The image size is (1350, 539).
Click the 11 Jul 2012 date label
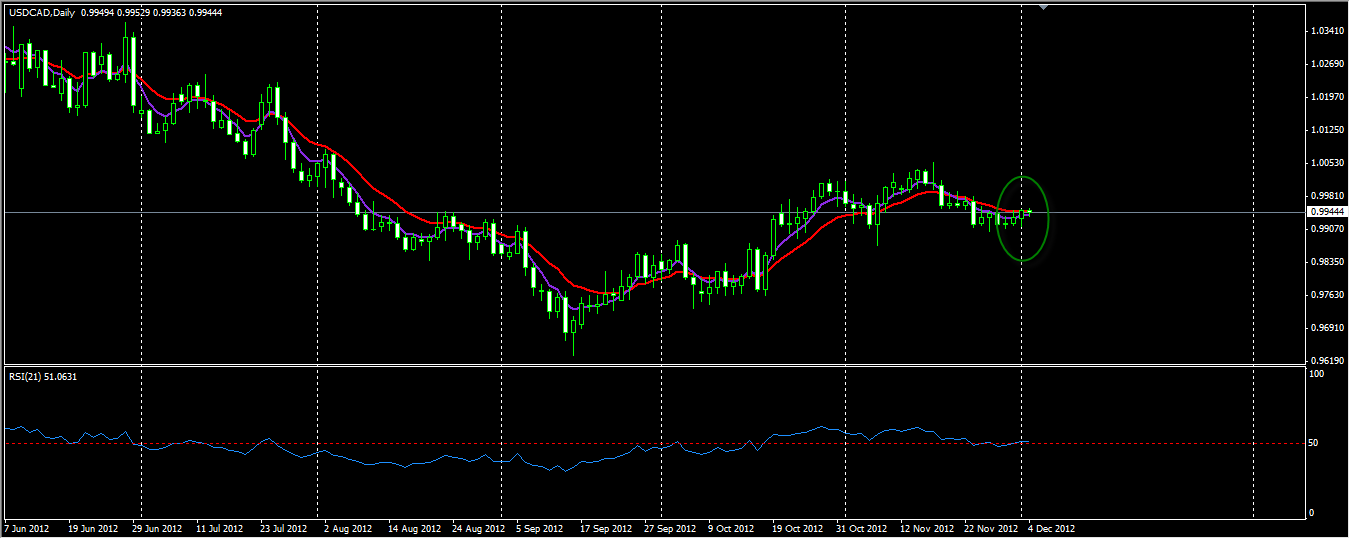pyautogui.click(x=219, y=528)
